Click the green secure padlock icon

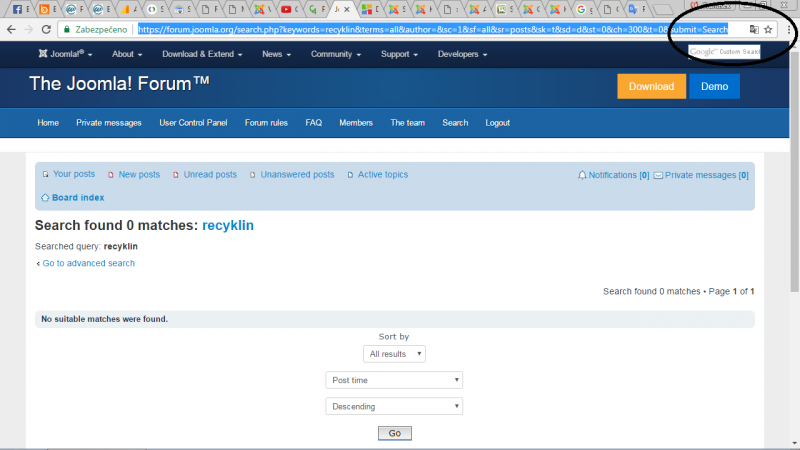(67, 30)
